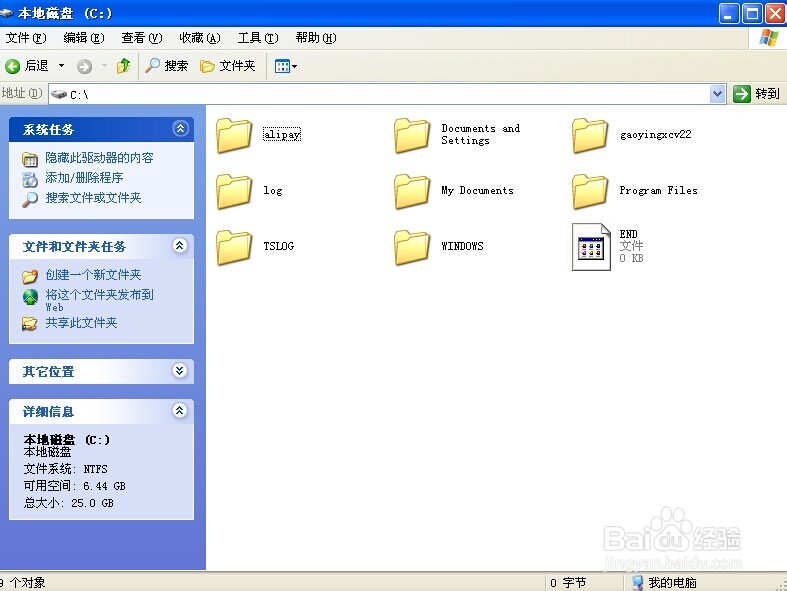The height and width of the screenshot is (591, 787).
Task: Click the drive icon in title bar
Action: pyautogui.click(x=6, y=13)
